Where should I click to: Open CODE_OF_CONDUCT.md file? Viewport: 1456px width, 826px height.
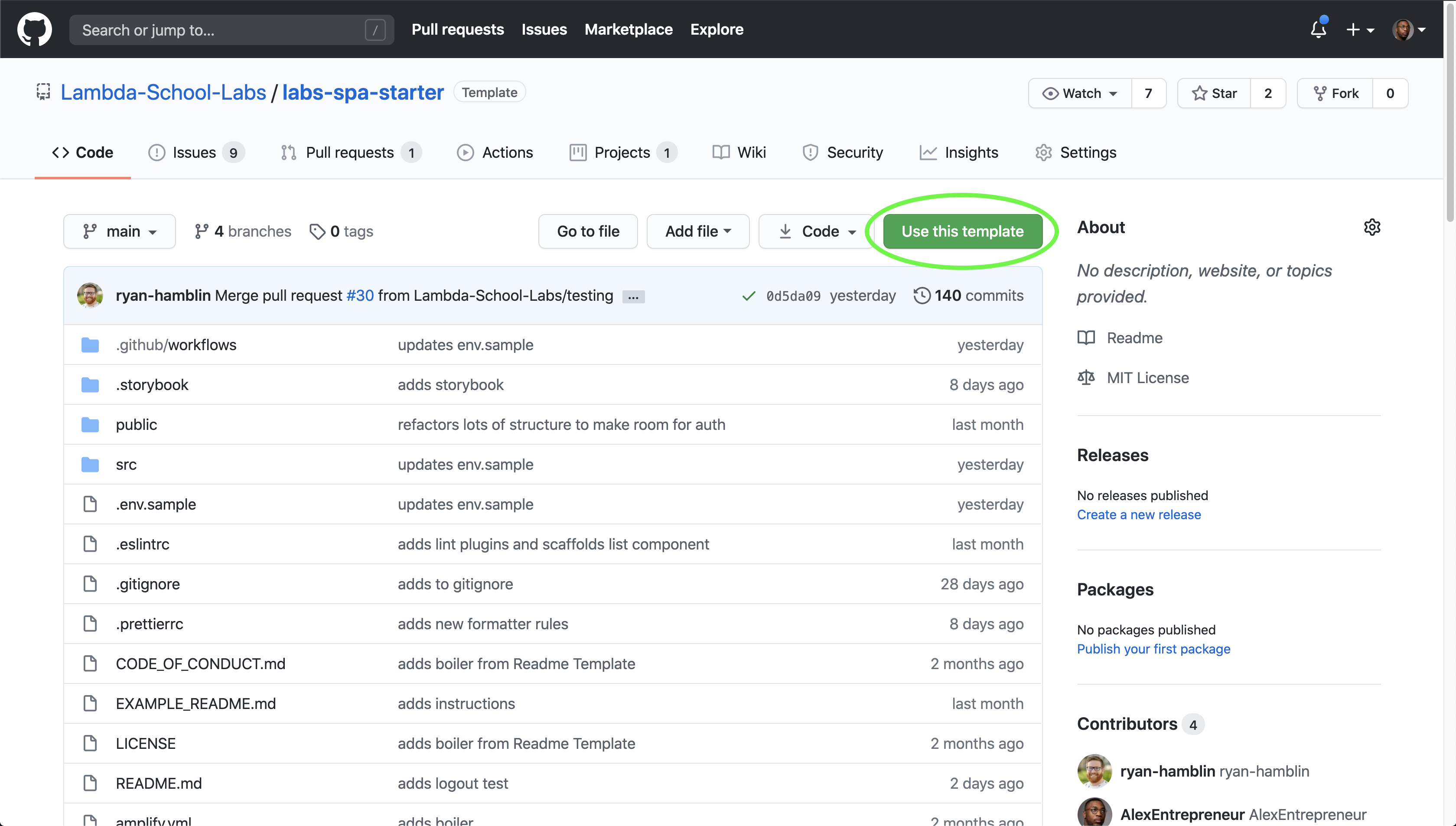tap(200, 664)
